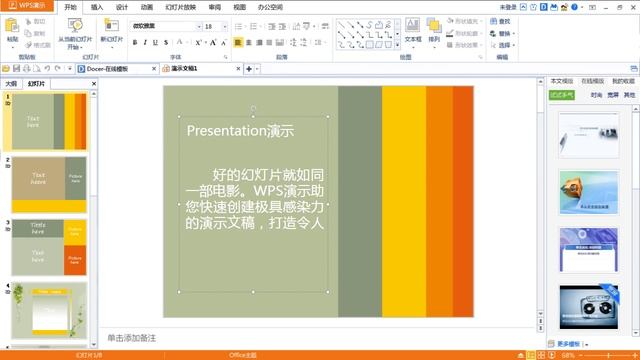Open the Slide Show (幻灯片放映) tab
The image size is (640, 360).
pyautogui.click(x=180, y=7)
